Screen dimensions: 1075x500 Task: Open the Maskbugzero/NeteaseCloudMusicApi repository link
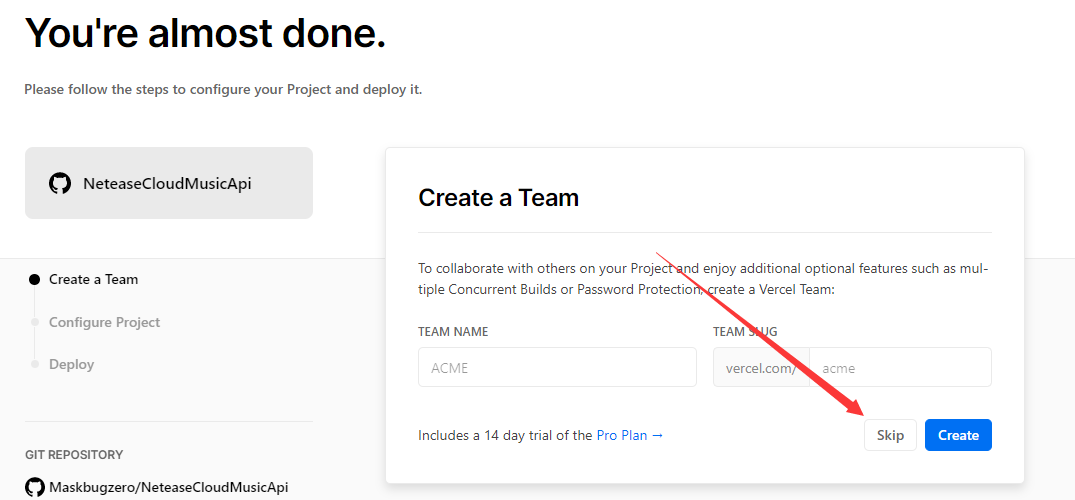169,487
